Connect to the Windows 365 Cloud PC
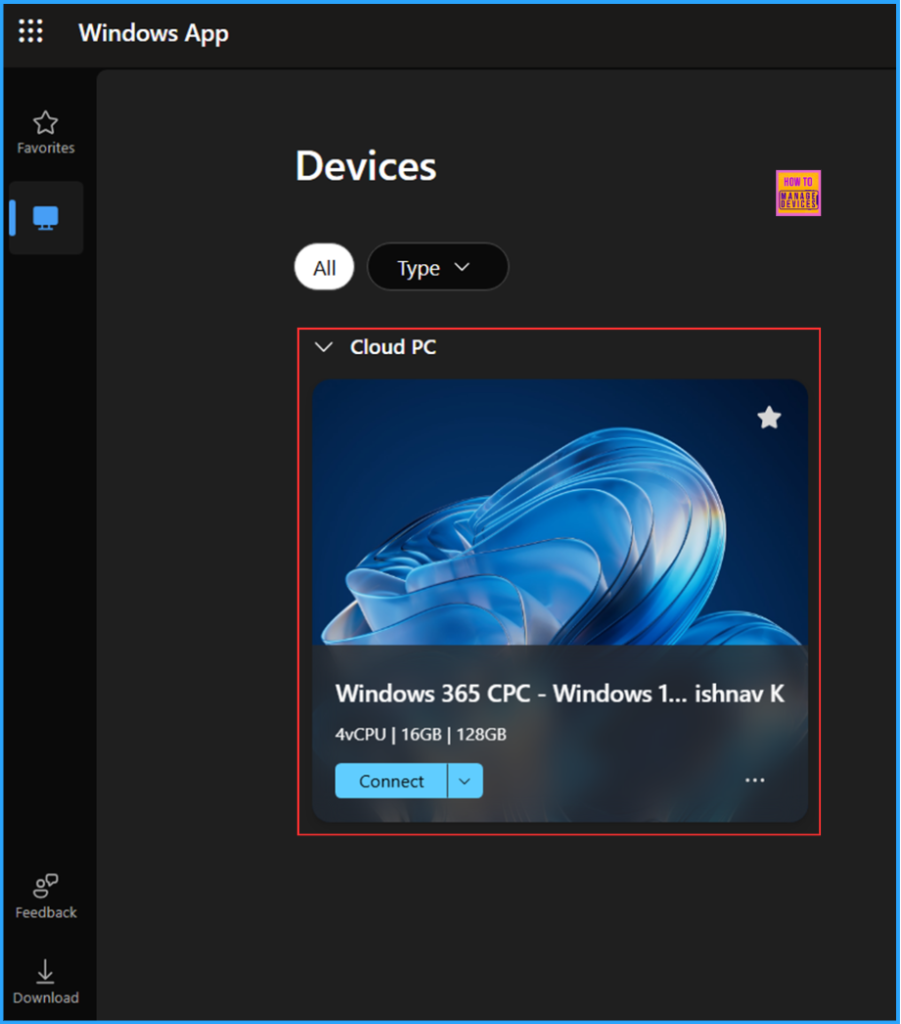The height and width of the screenshot is (1024, 901). (391, 781)
